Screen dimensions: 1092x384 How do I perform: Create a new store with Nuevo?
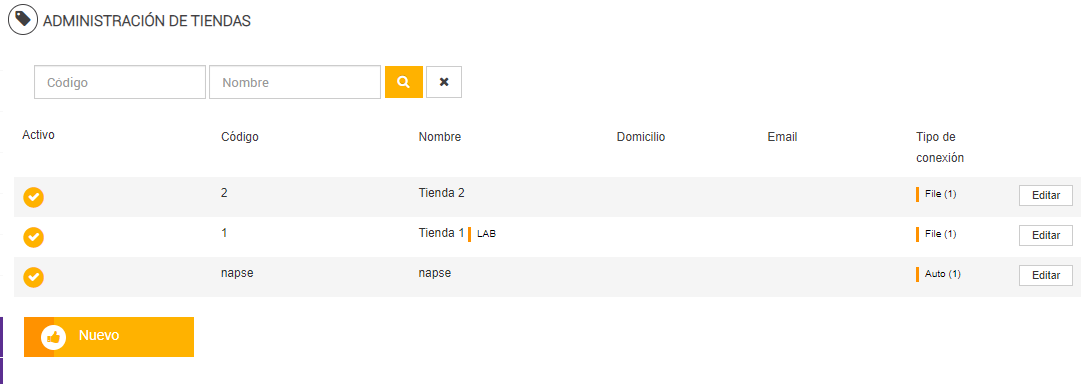click(109, 337)
